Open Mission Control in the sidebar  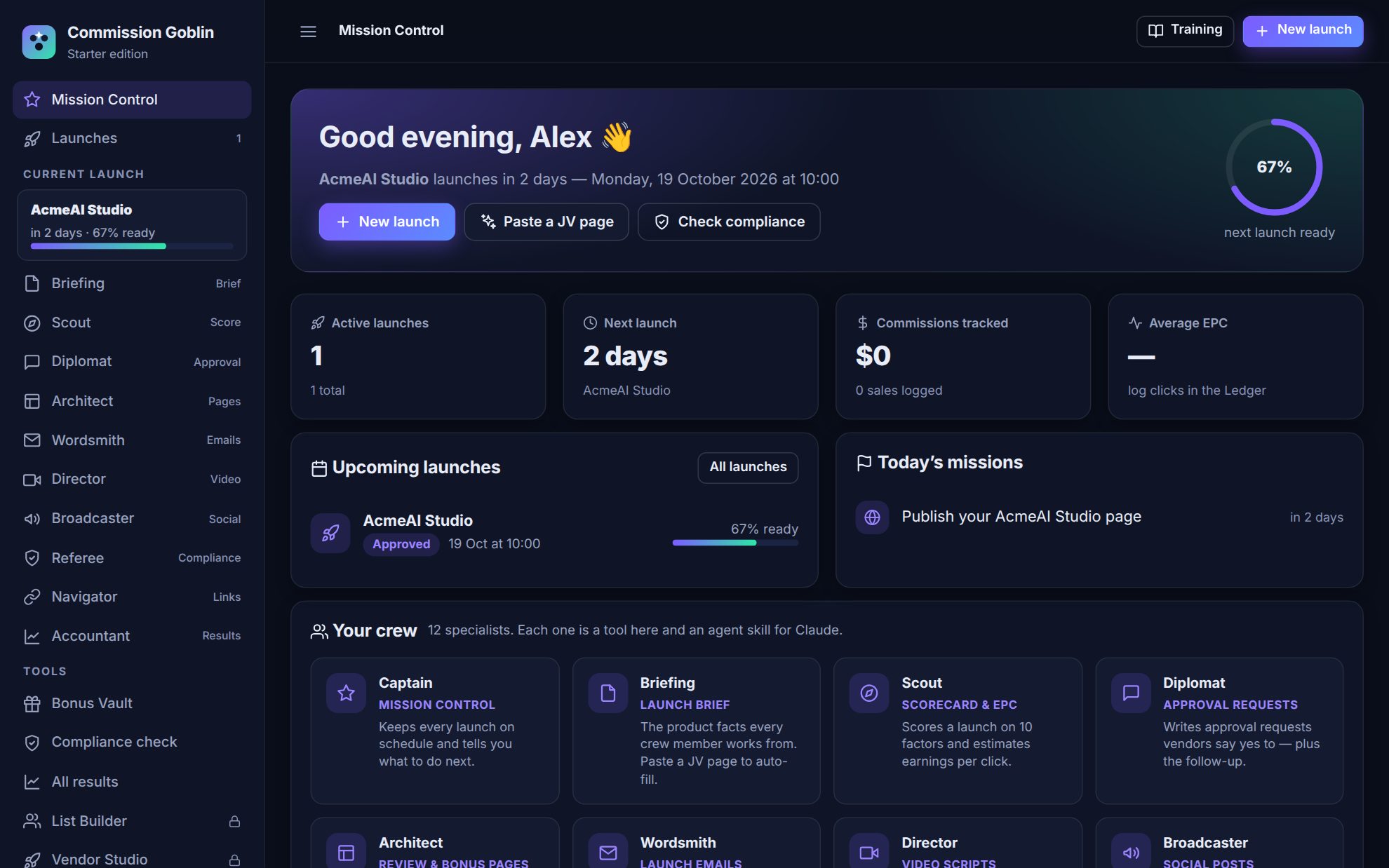(132, 100)
